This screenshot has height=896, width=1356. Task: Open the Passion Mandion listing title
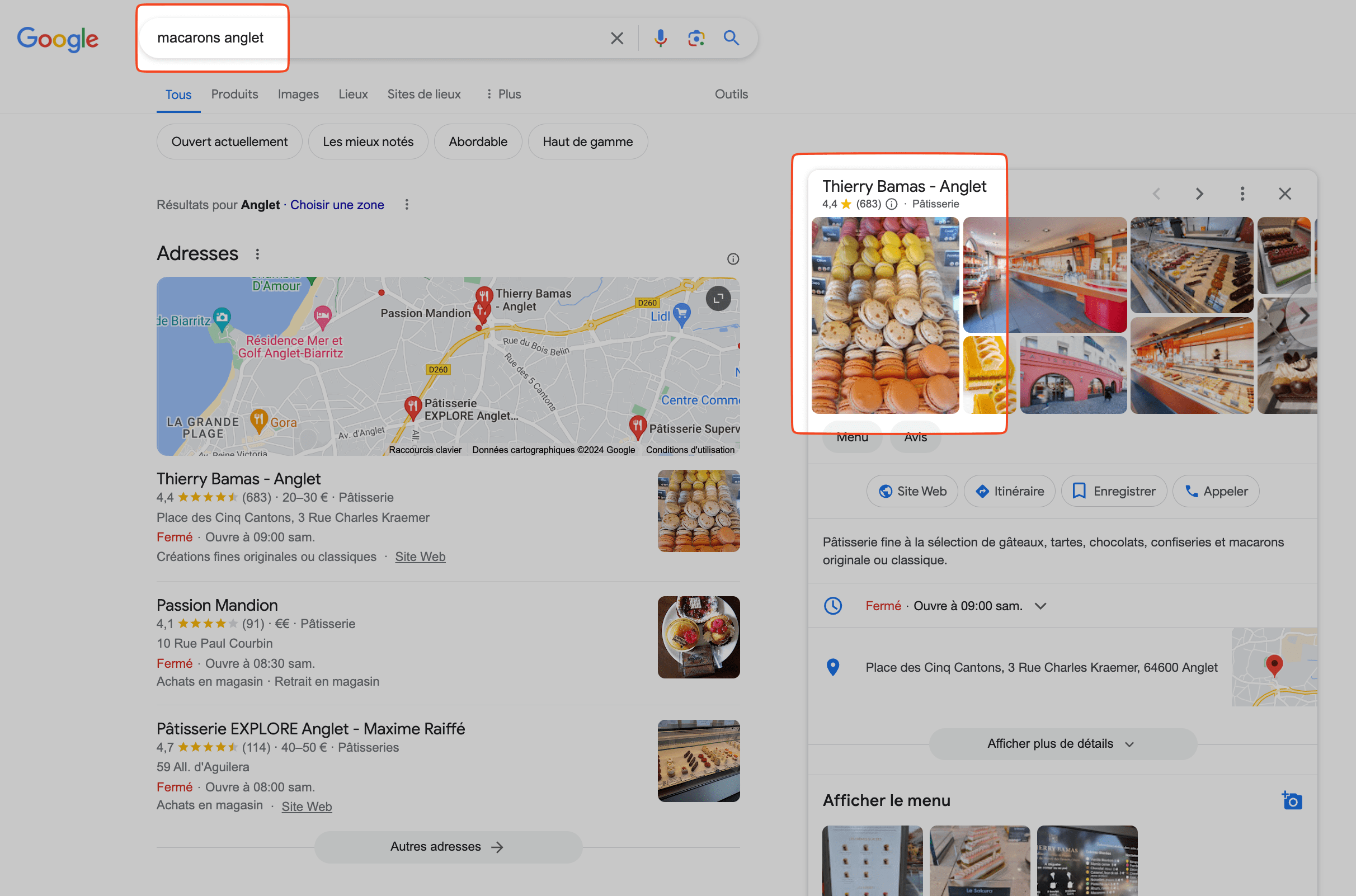[217, 605]
